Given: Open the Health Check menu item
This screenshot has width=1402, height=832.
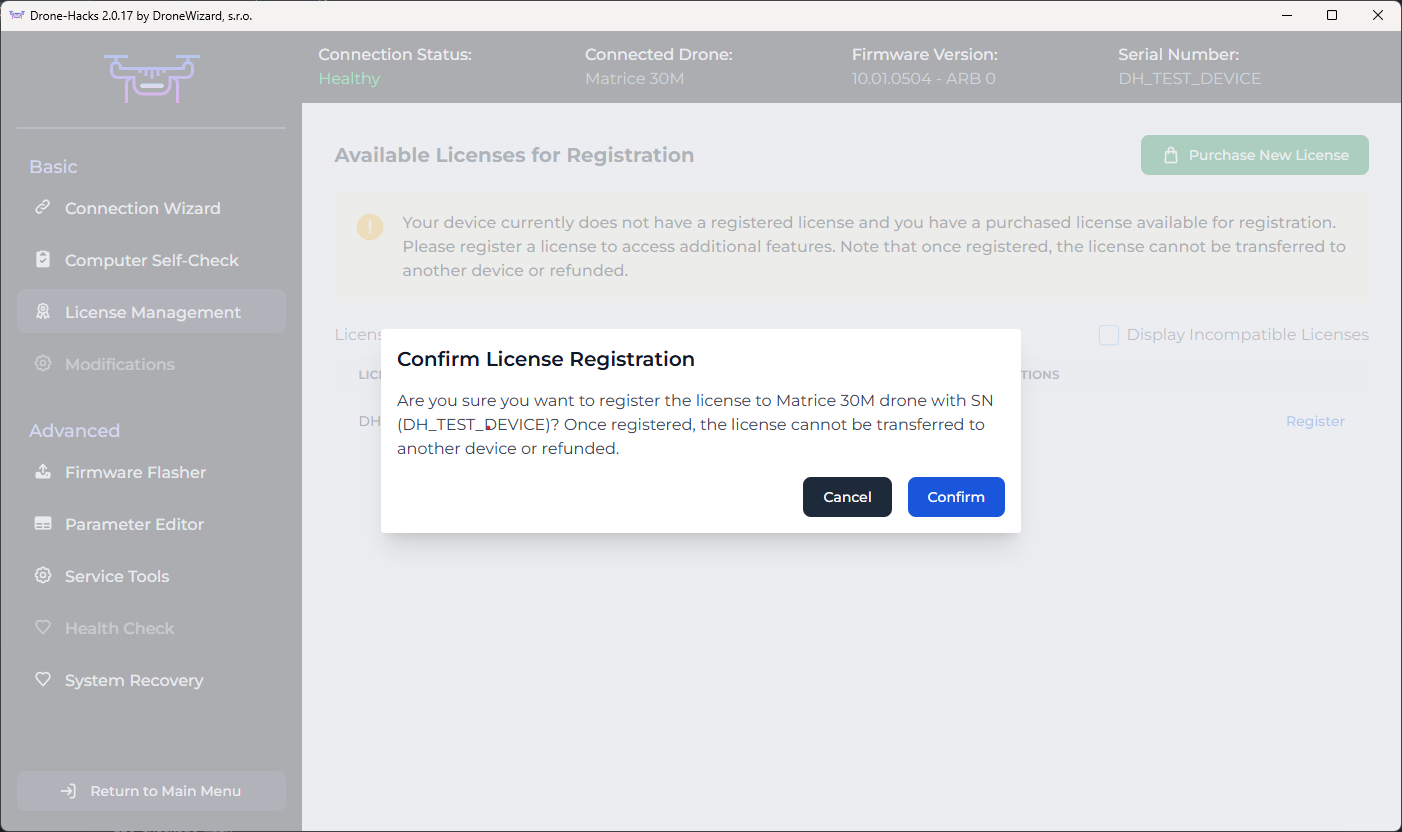Looking at the screenshot, I should (x=119, y=628).
